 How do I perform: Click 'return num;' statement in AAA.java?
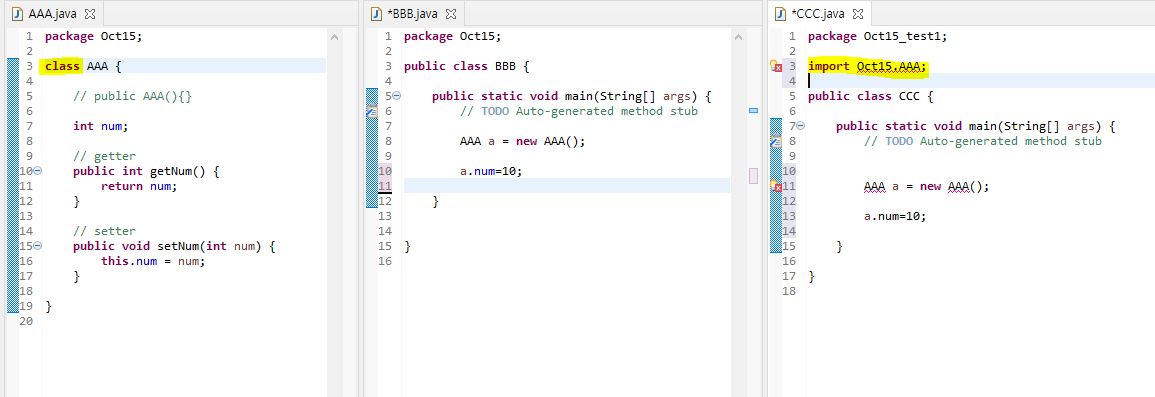pos(139,186)
